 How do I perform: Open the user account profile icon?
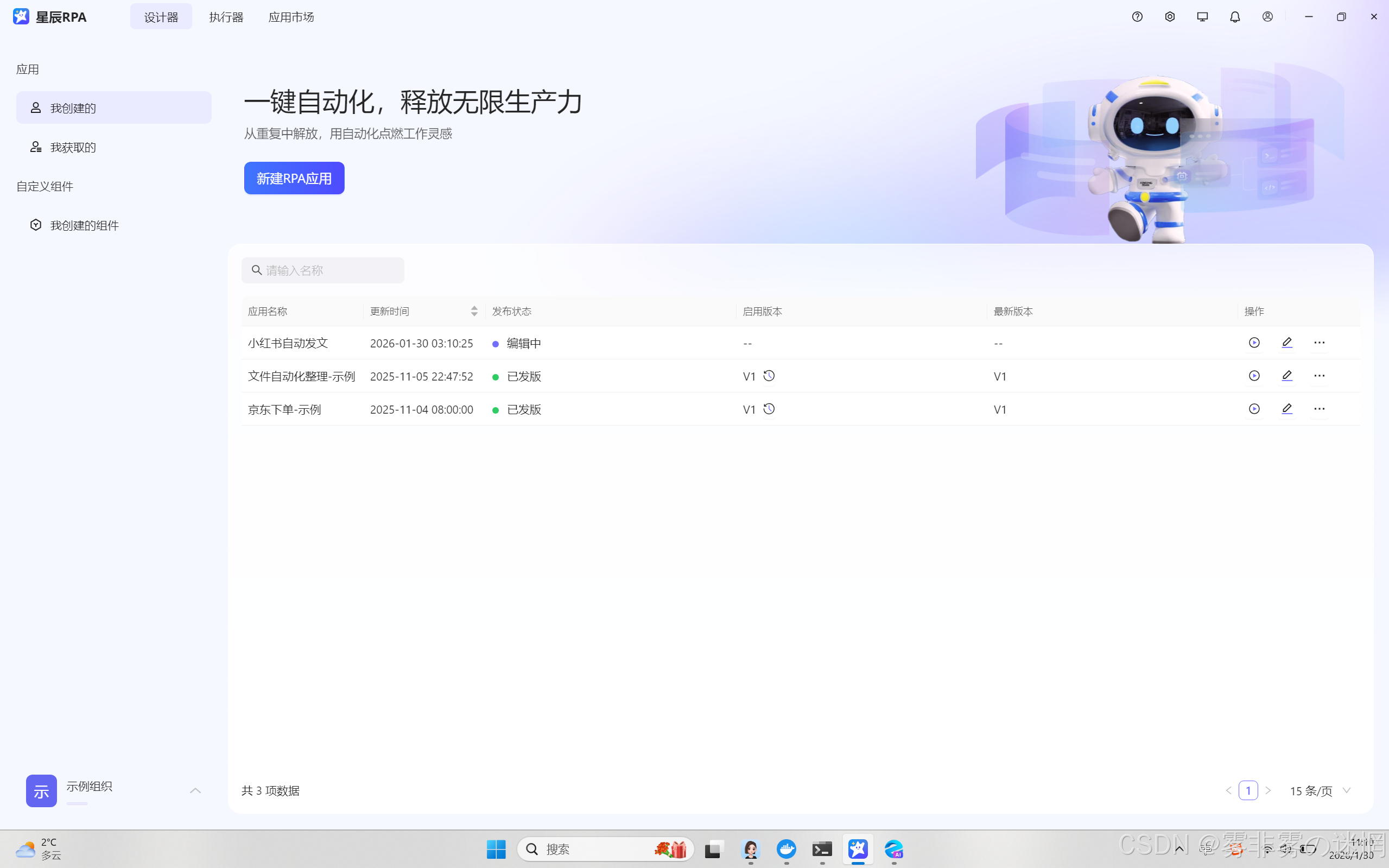click(1267, 17)
